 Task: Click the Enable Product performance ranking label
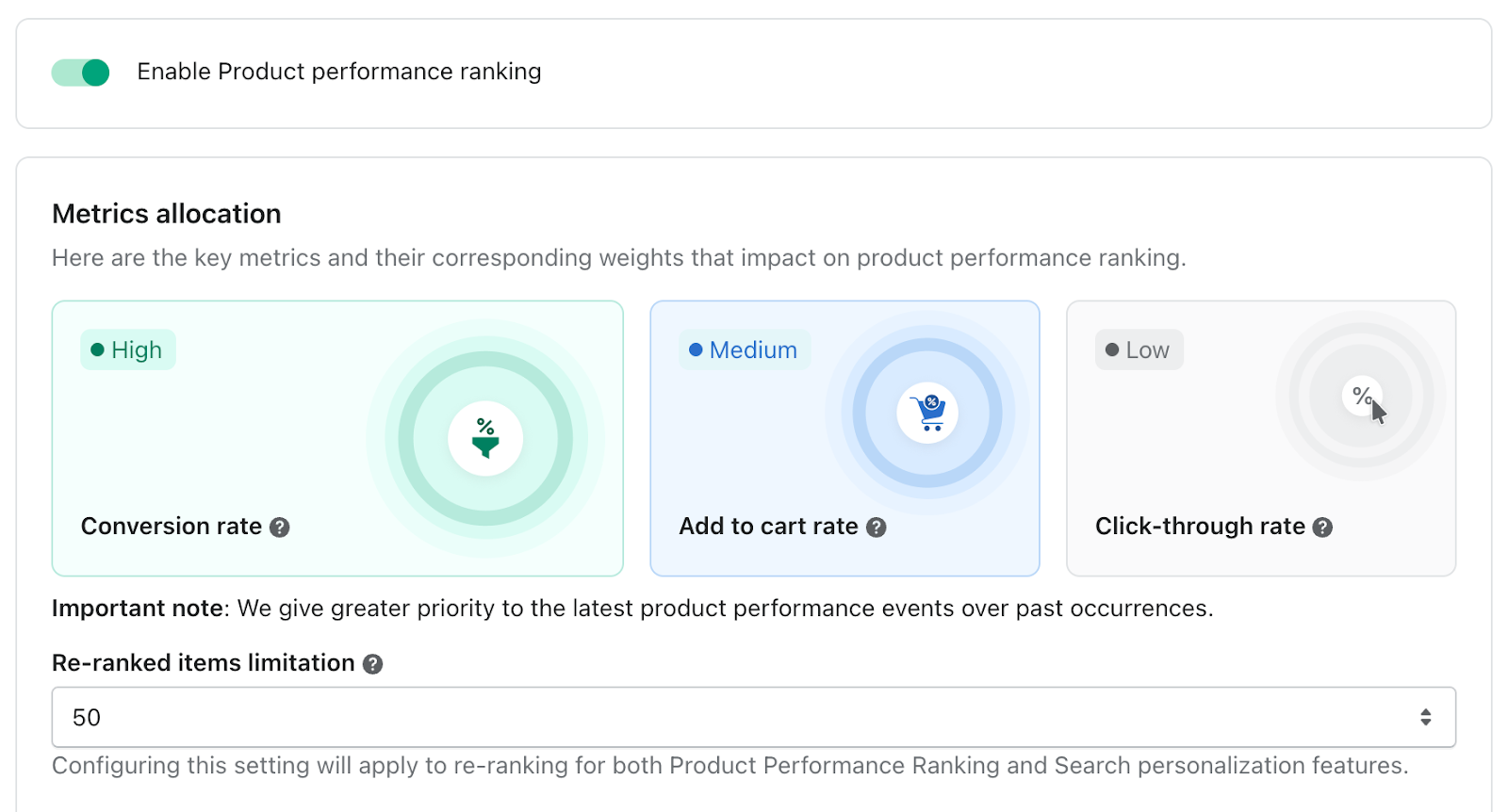[x=339, y=73]
